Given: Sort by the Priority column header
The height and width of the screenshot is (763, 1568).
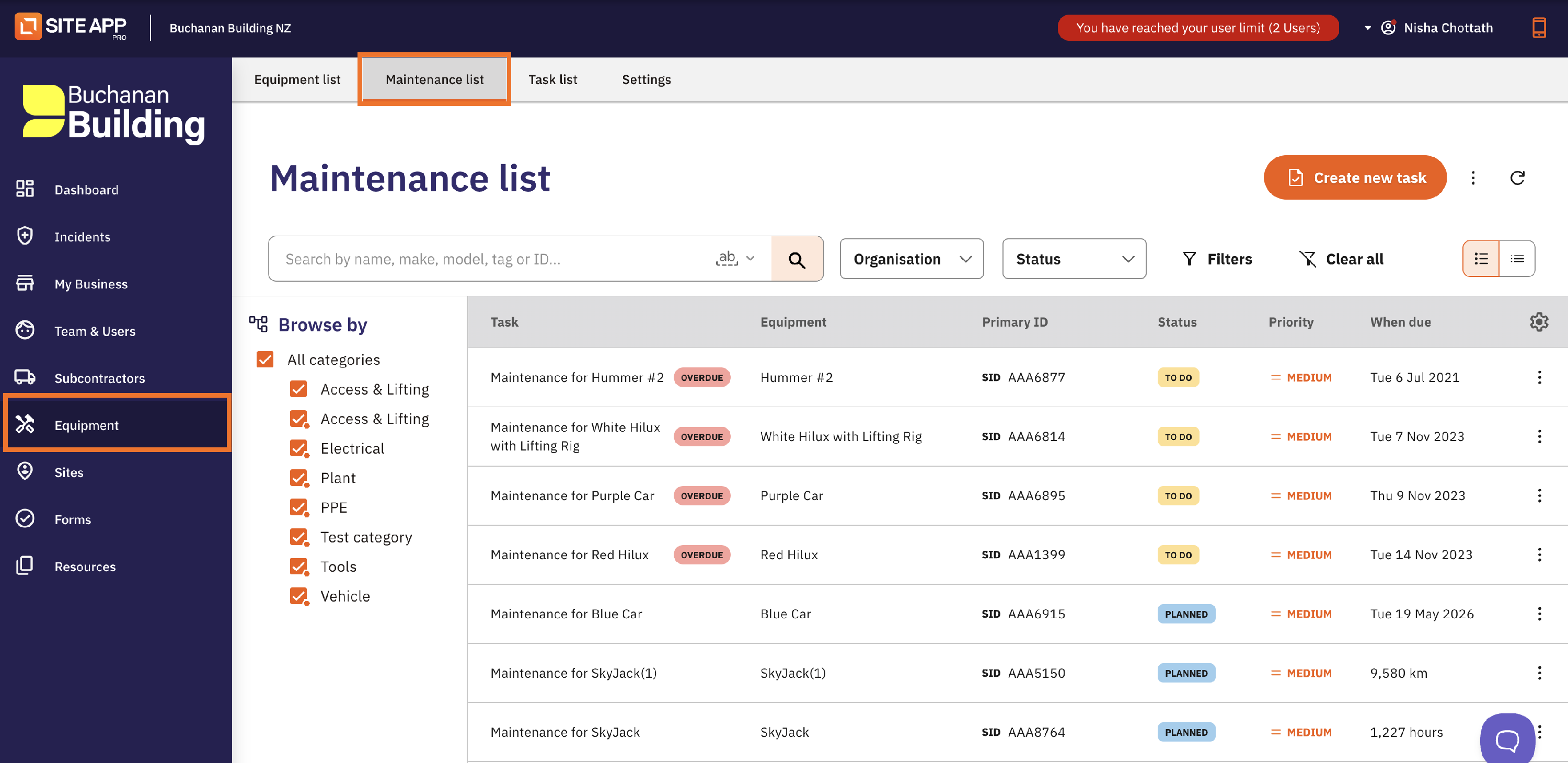Looking at the screenshot, I should click(x=1290, y=322).
